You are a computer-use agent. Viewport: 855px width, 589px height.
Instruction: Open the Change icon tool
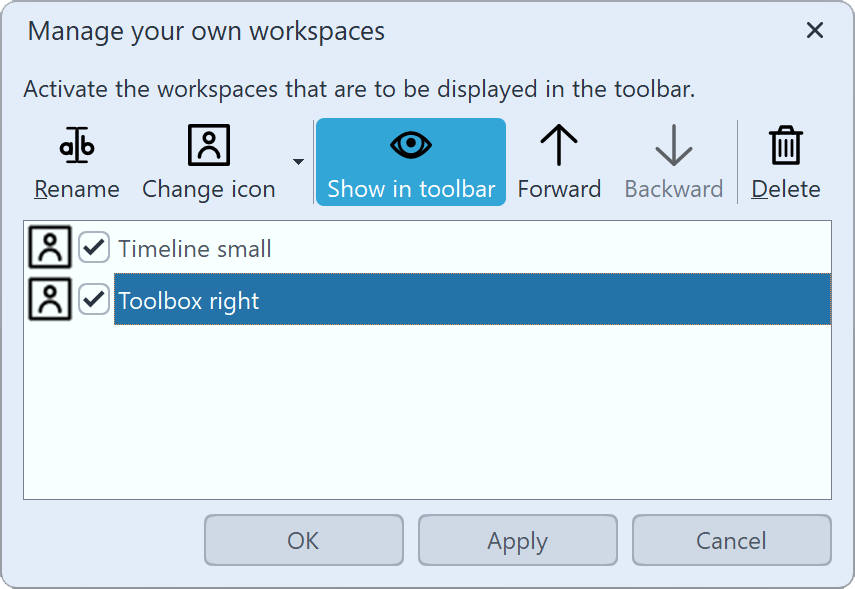(207, 160)
